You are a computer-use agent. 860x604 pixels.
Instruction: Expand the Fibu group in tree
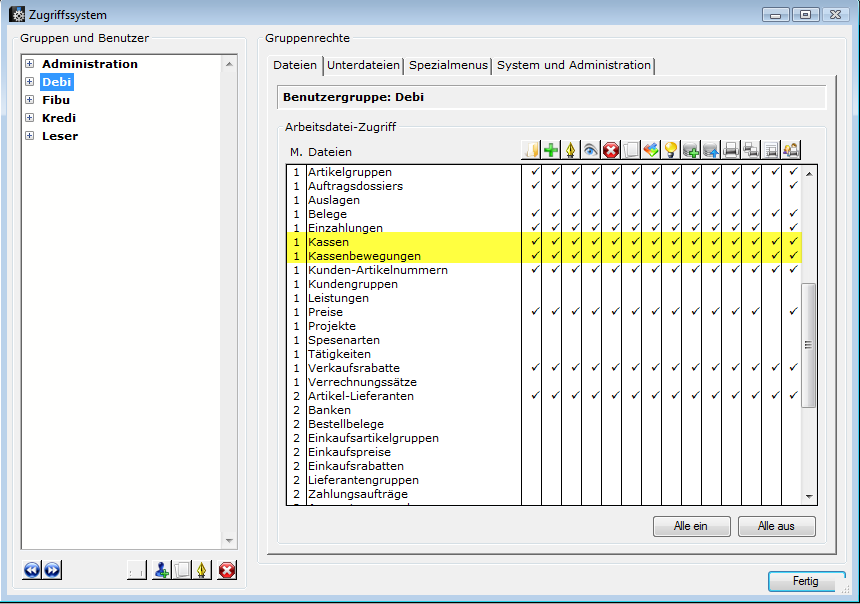click(29, 100)
